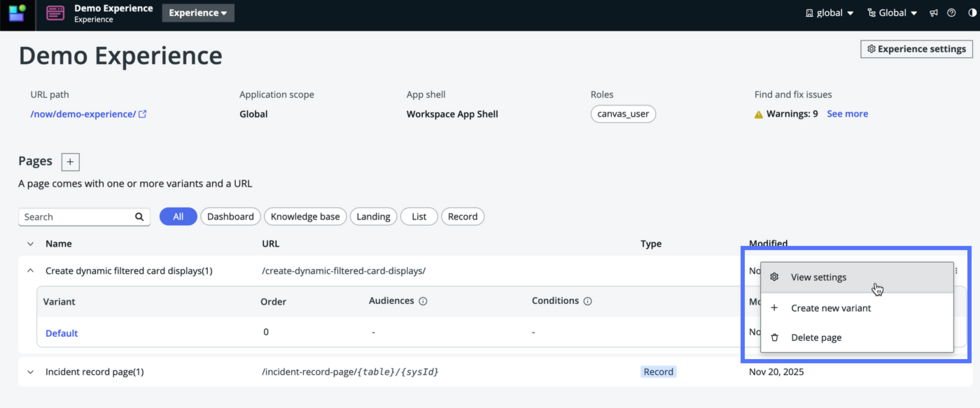This screenshot has width=980, height=408.
Task: Click the warnings triangle icon
Action: (x=759, y=114)
